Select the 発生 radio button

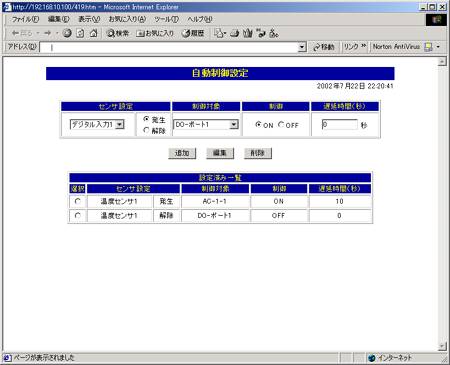click(146, 119)
